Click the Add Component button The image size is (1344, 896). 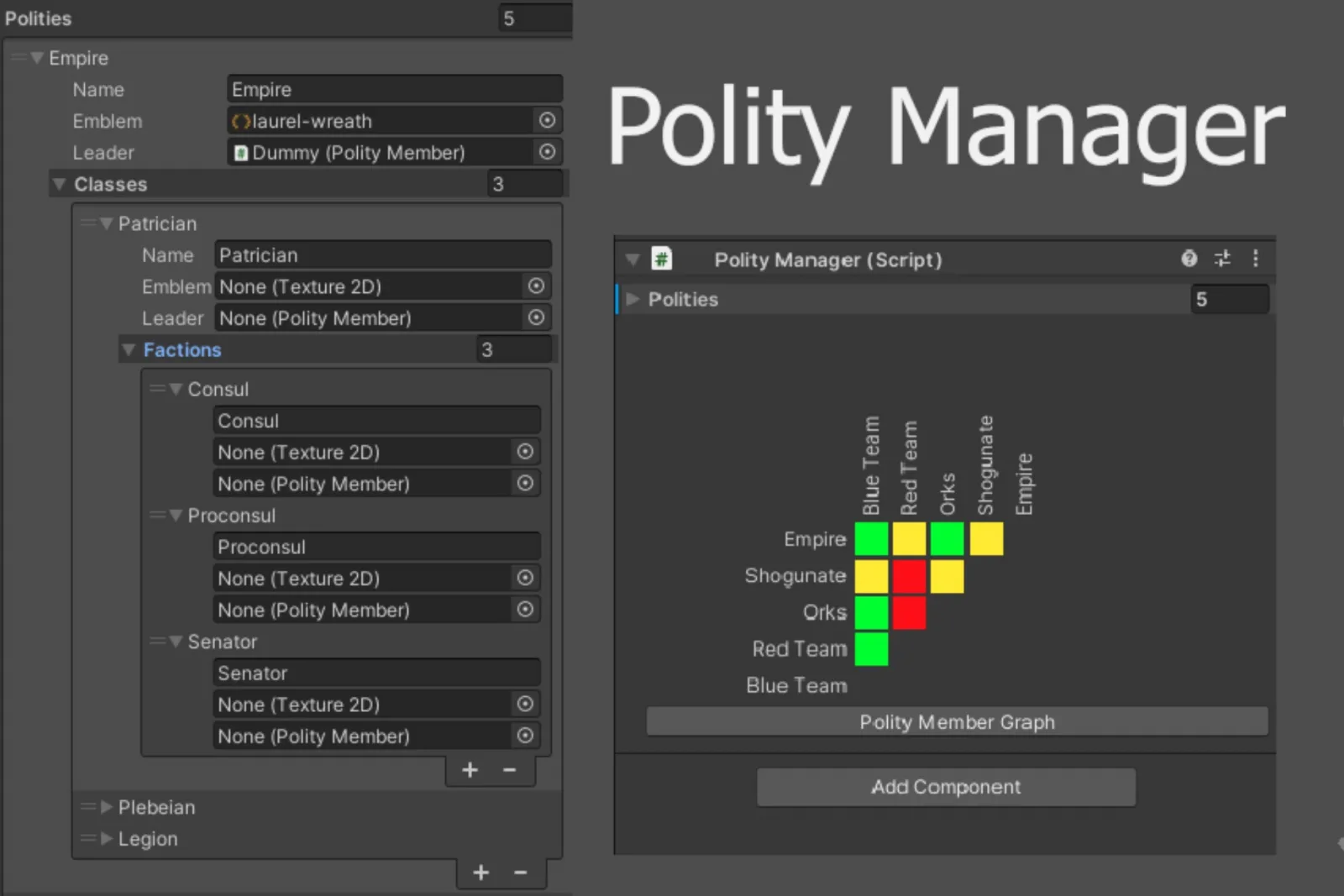pyautogui.click(x=946, y=787)
